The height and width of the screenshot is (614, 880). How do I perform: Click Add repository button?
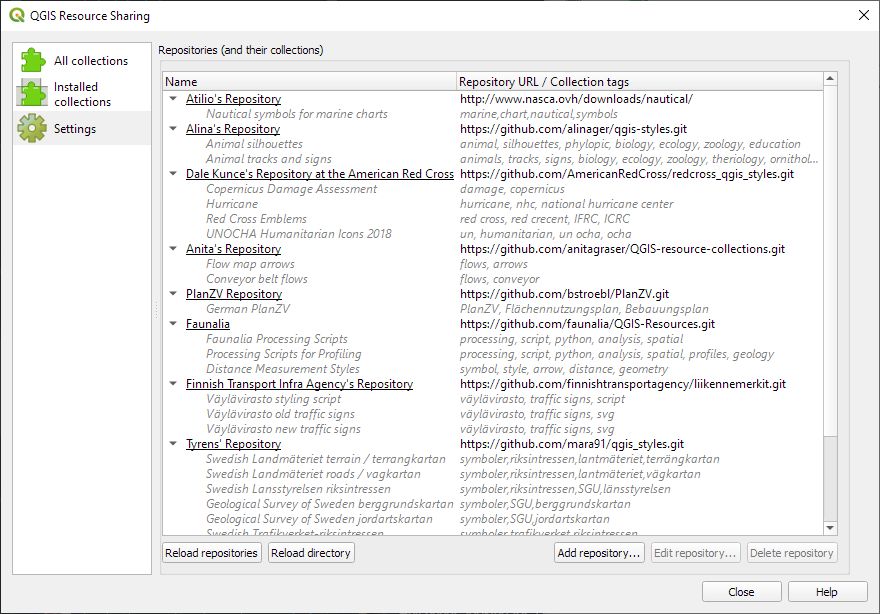(599, 553)
